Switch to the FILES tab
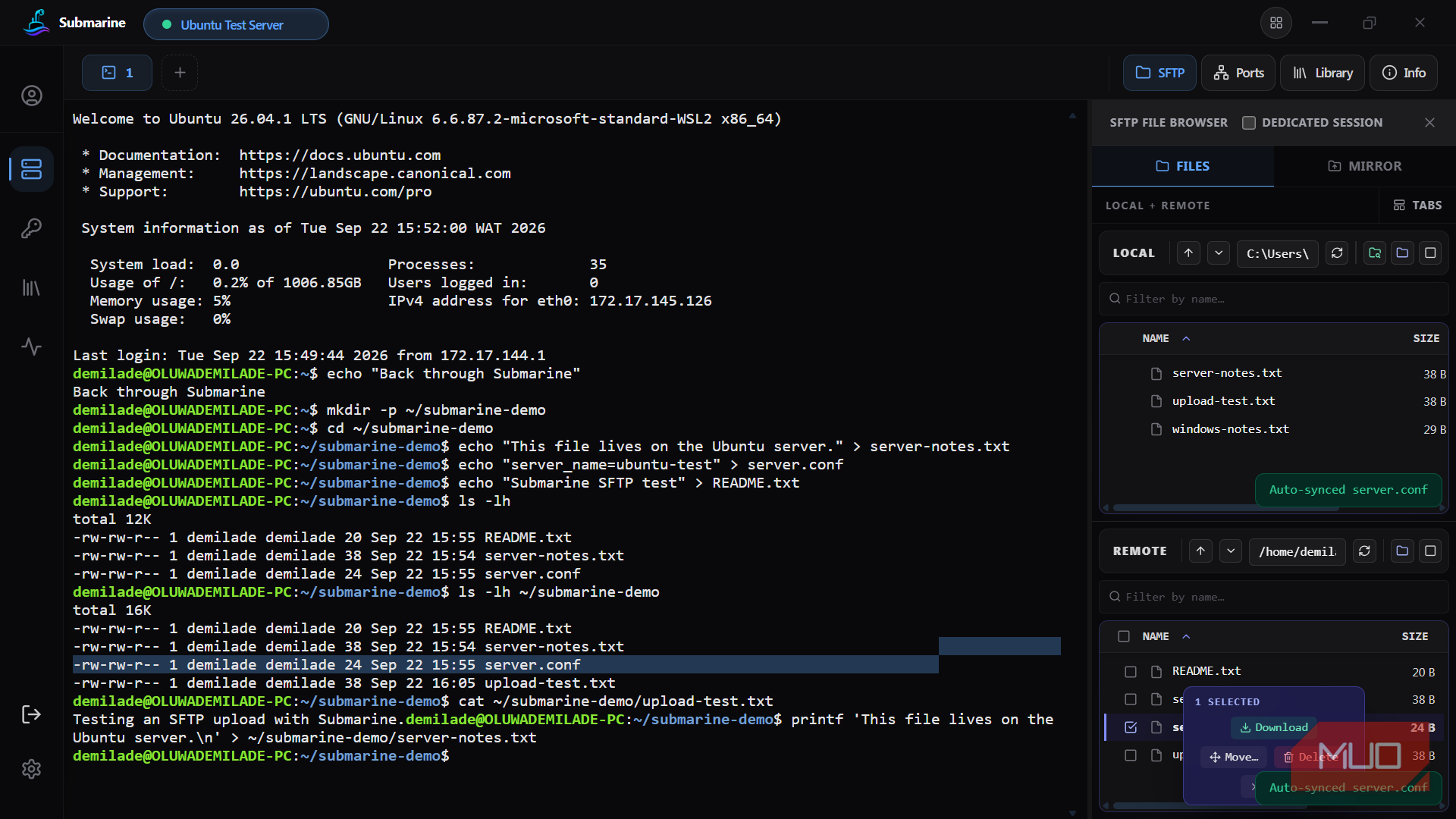The height and width of the screenshot is (819, 1456). pos(1182,166)
